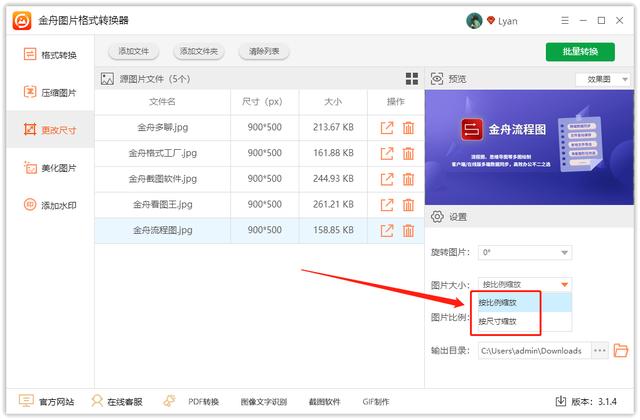Image resolution: width=640 pixels, height=420 pixels.
Task: Click the 添加文件夹 button
Action: (199, 51)
